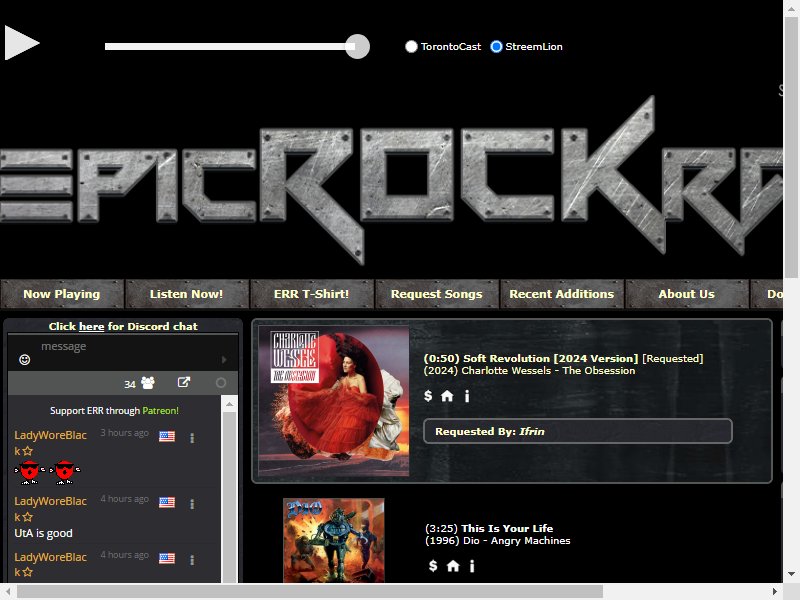This screenshot has height=600, width=800.
Task: Select the TorontoCast stream radio button
Action: point(411,46)
